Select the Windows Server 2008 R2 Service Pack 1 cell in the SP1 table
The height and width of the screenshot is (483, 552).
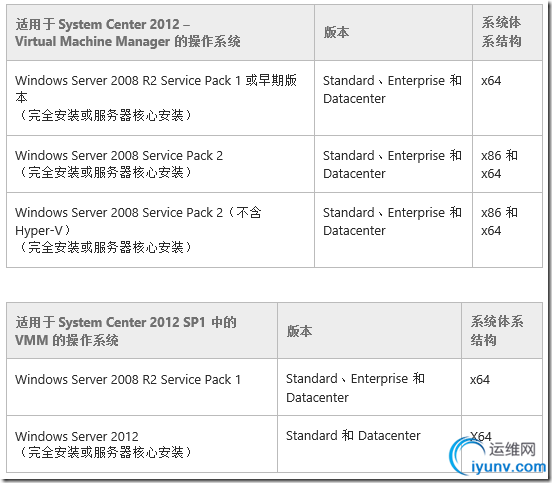coord(142,387)
